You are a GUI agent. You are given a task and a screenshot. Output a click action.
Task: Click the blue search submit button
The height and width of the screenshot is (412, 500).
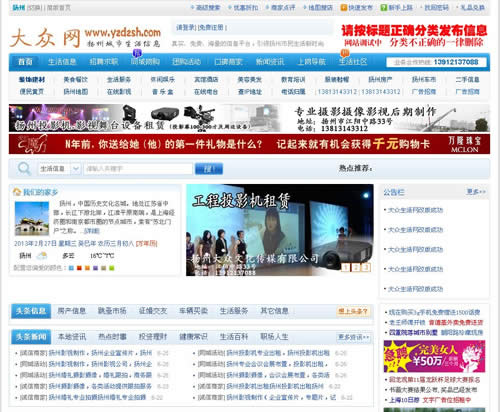tap(209, 169)
